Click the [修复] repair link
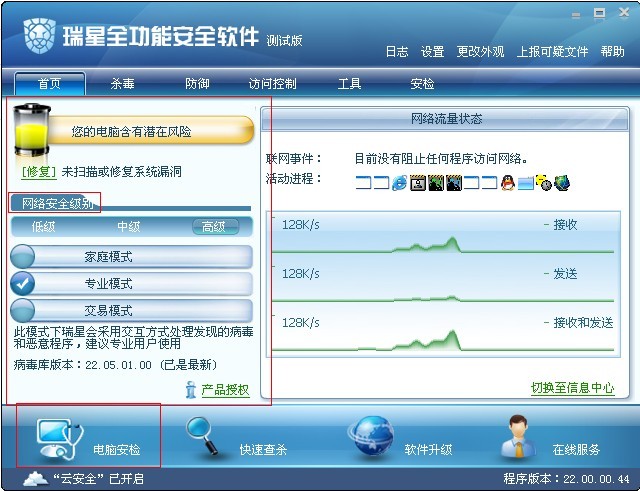 [x=39, y=171]
